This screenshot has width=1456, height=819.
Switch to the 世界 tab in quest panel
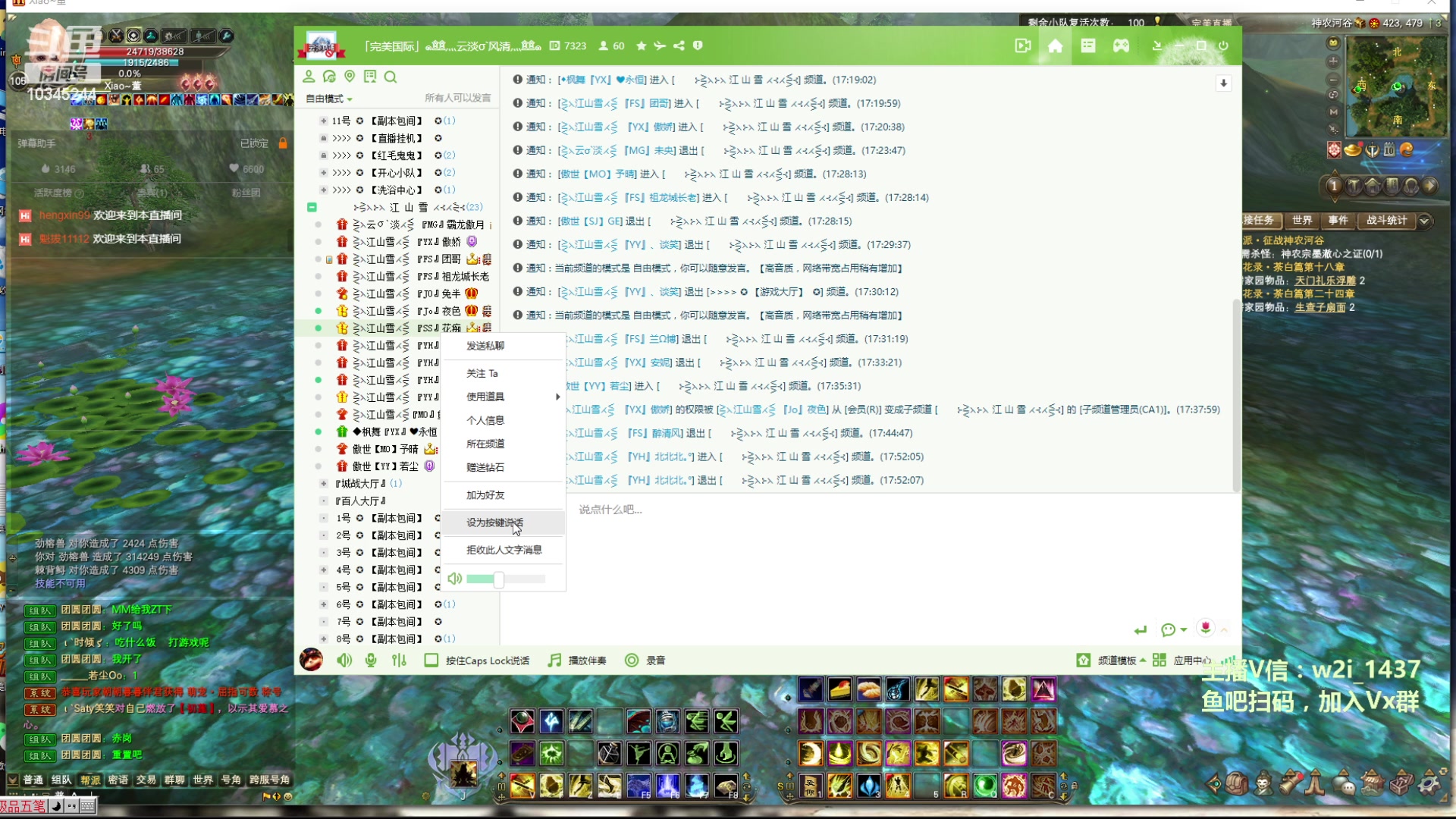click(1302, 221)
